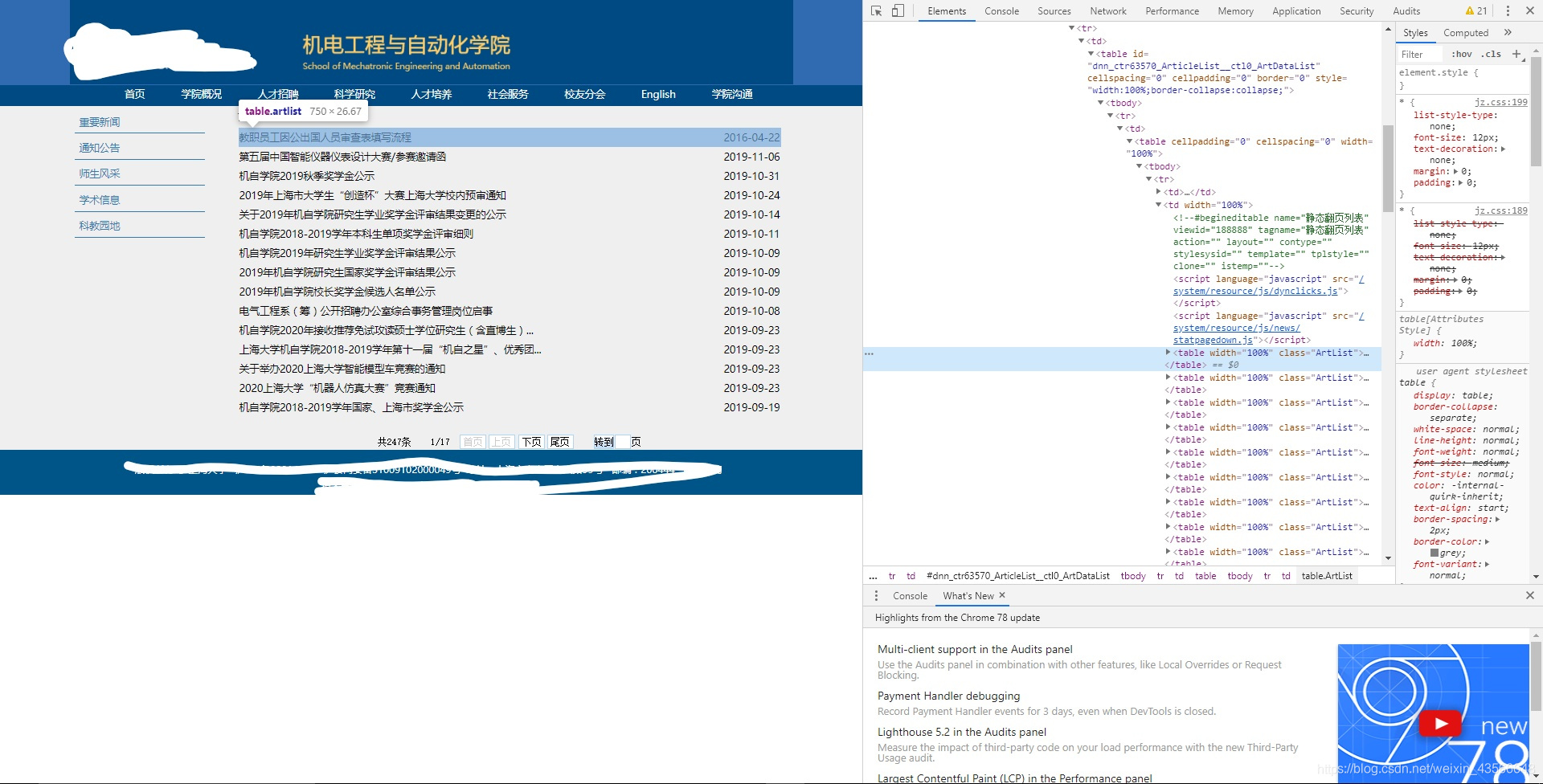Image resolution: width=1543 pixels, height=784 pixels.
Task: Open the drawer Console tab
Action: click(x=910, y=595)
